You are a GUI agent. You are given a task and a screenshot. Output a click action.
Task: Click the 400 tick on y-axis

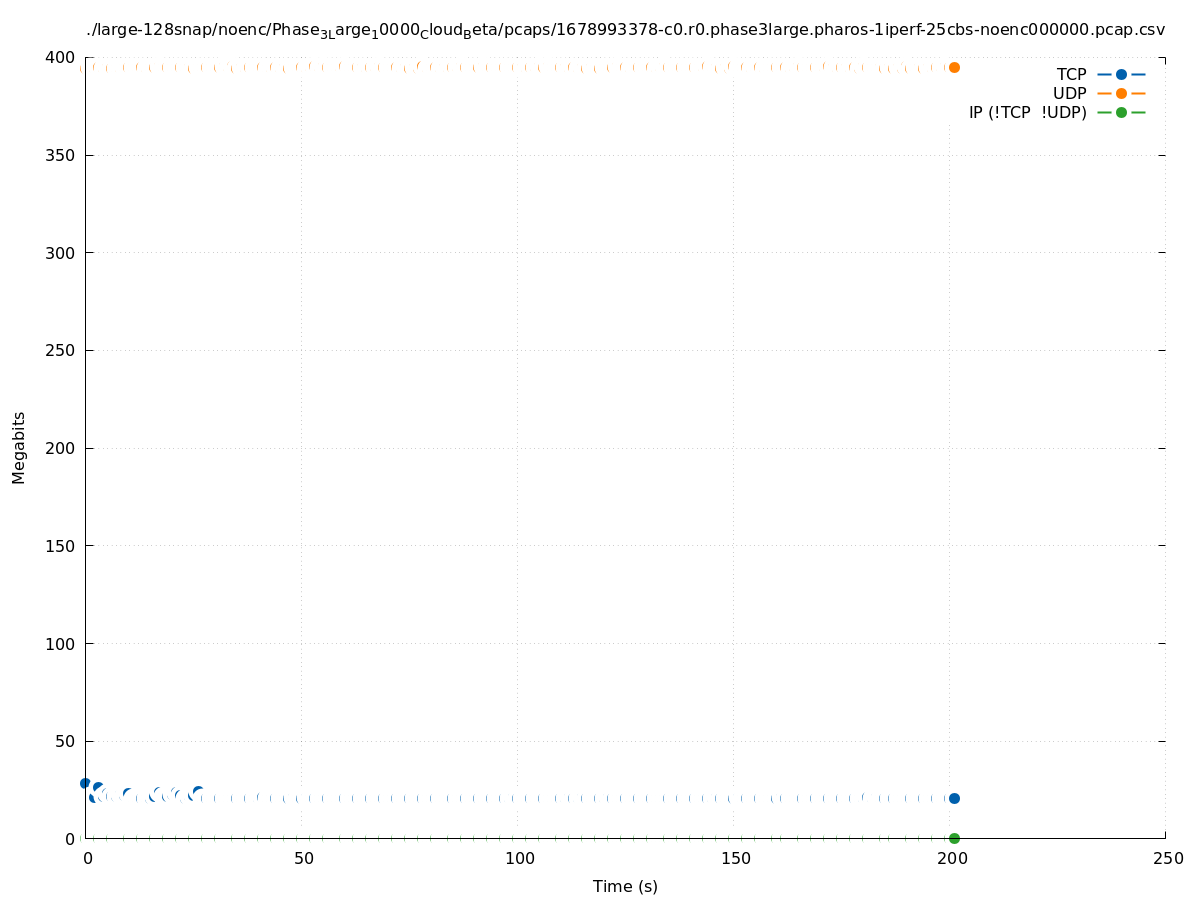61,58
